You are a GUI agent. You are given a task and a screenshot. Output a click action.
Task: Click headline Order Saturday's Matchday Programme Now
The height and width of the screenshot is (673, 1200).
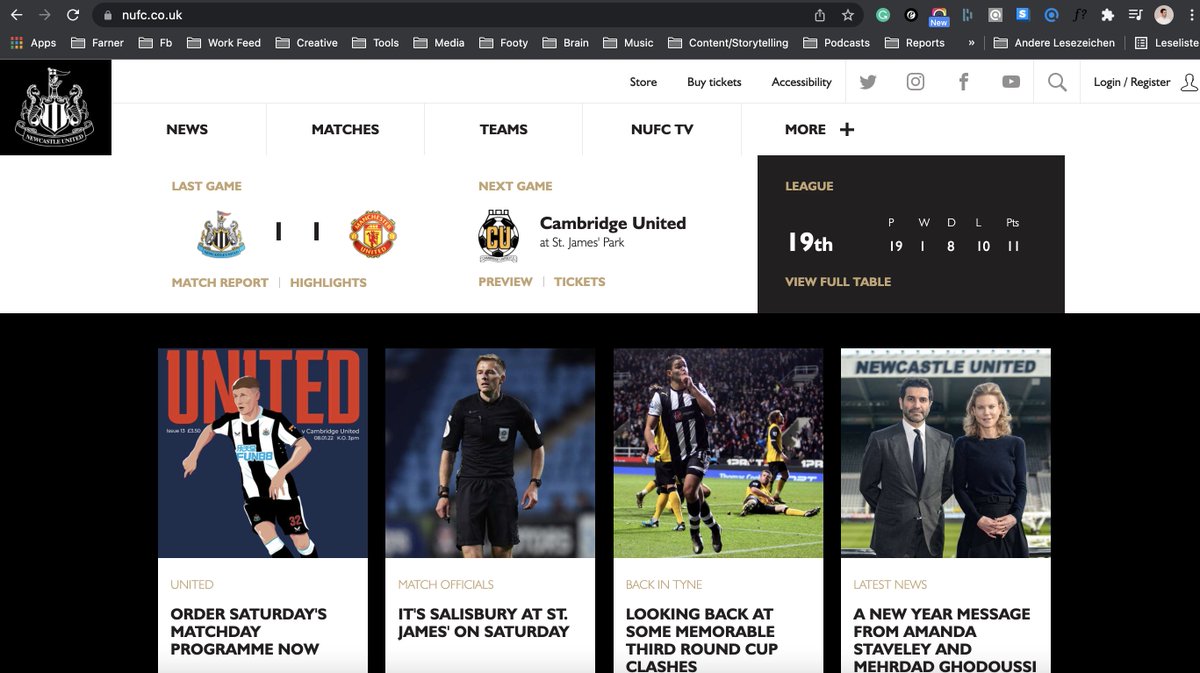[x=249, y=631]
